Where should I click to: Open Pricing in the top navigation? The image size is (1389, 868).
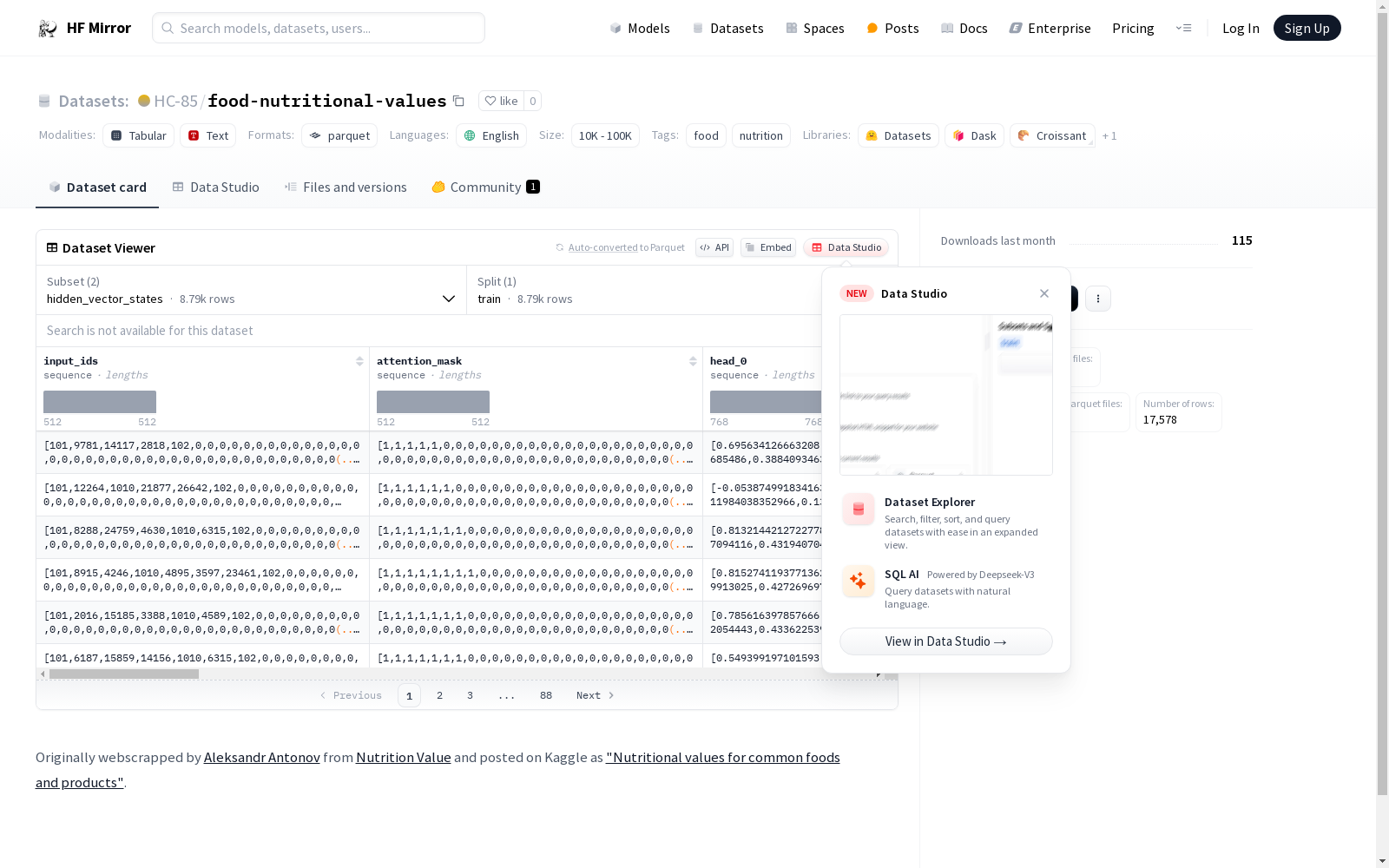coord(1133,28)
